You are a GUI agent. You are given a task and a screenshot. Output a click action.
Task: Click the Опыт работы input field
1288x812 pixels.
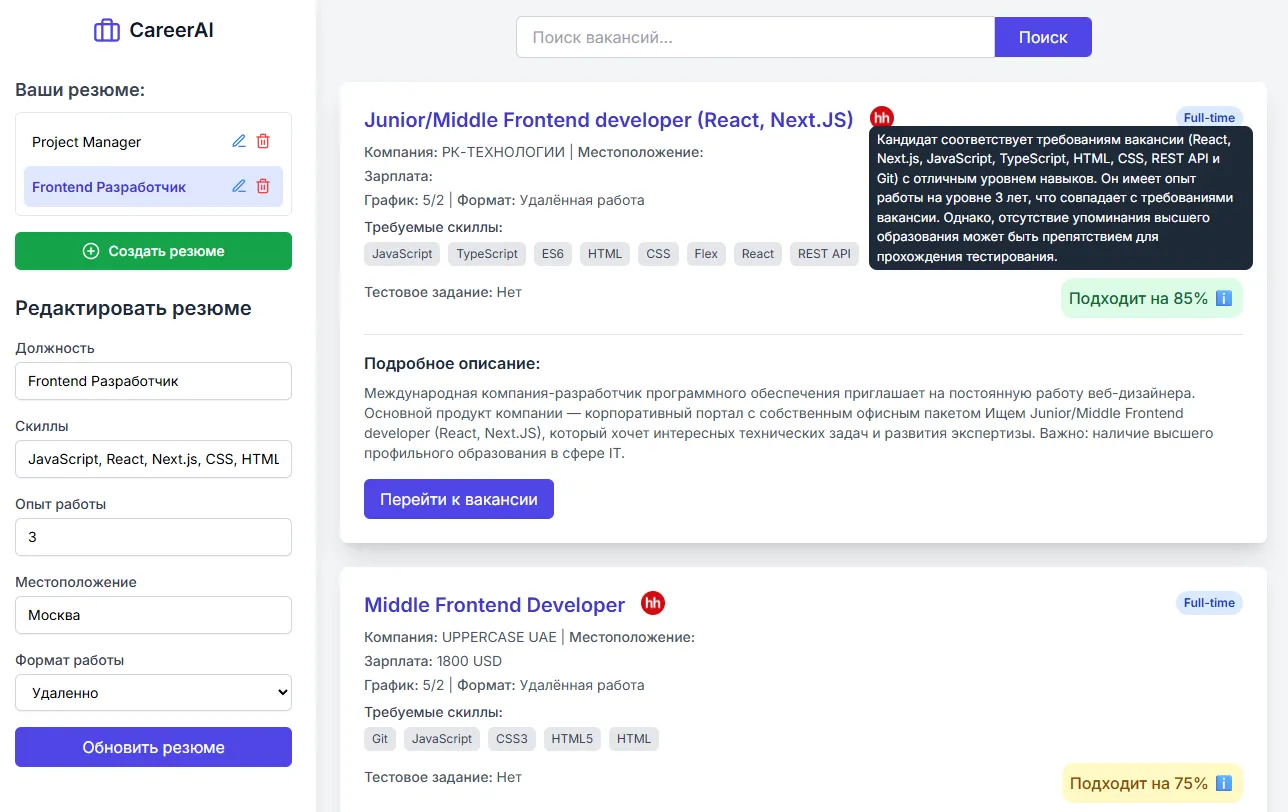click(153, 537)
